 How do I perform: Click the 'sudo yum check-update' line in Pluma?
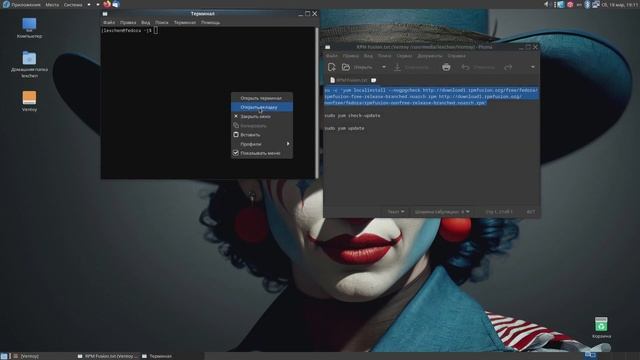click(x=352, y=116)
